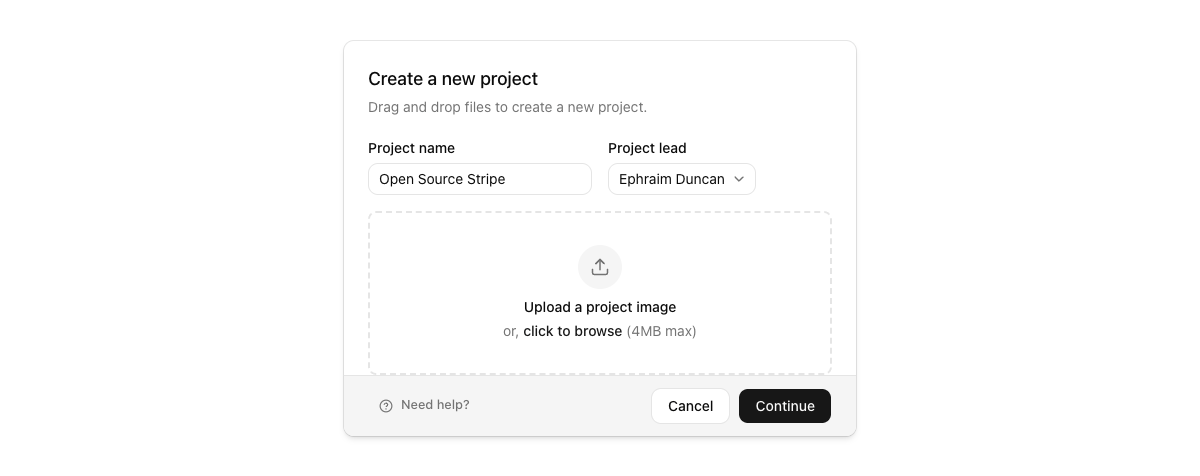1200x476 pixels.
Task: Click the 'click to browse' link
Action: [x=572, y=331]
